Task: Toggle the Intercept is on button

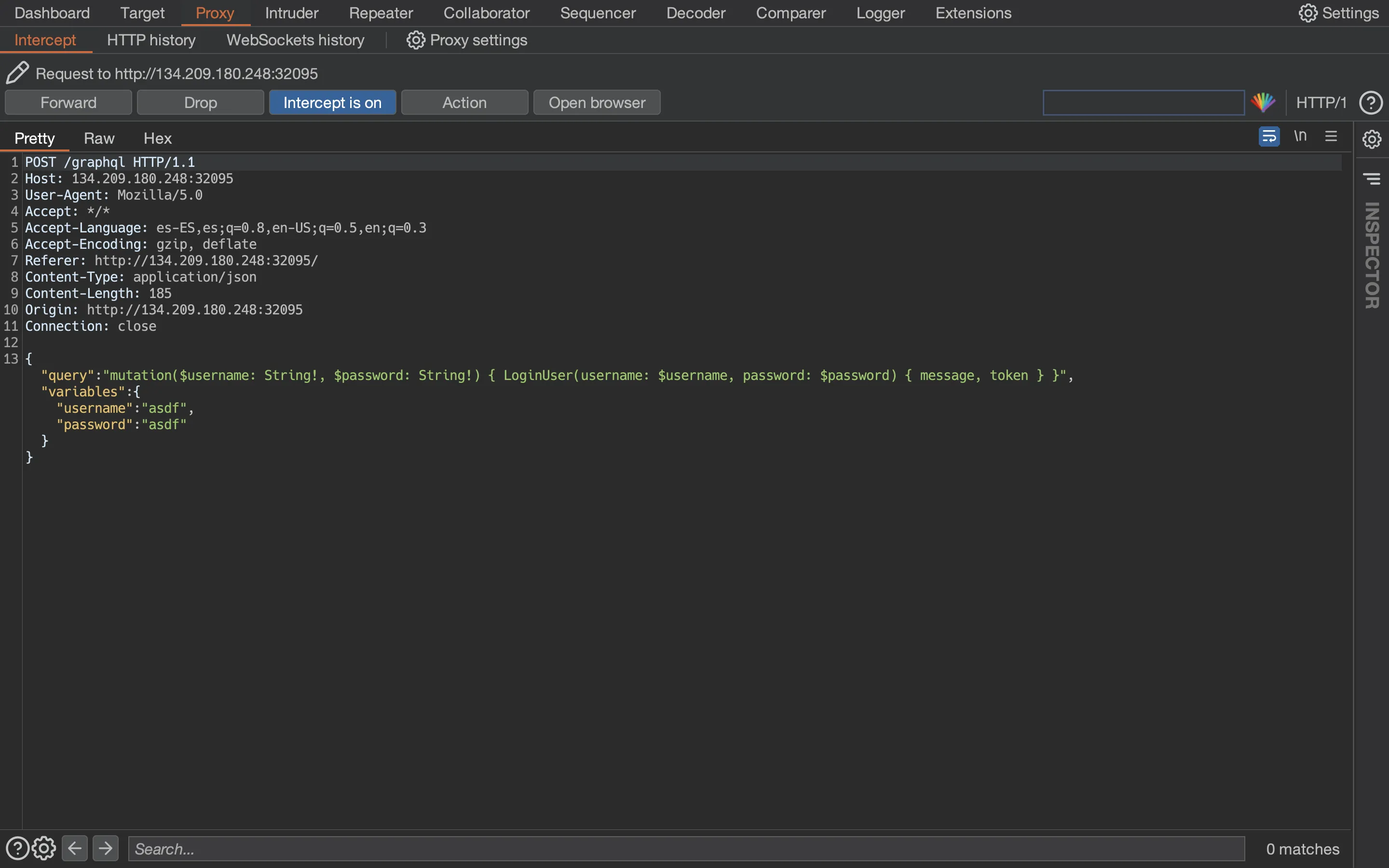Action: 332,102
